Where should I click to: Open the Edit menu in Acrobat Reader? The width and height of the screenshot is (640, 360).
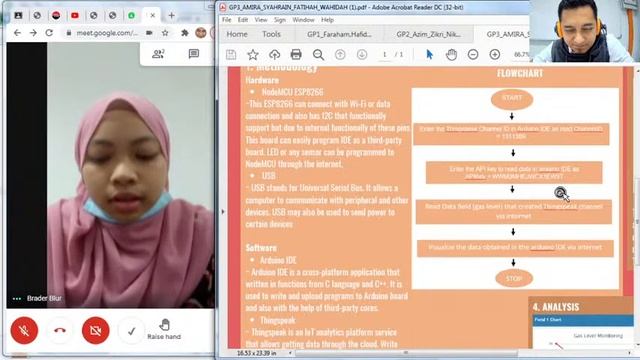(x=243, y=20)
